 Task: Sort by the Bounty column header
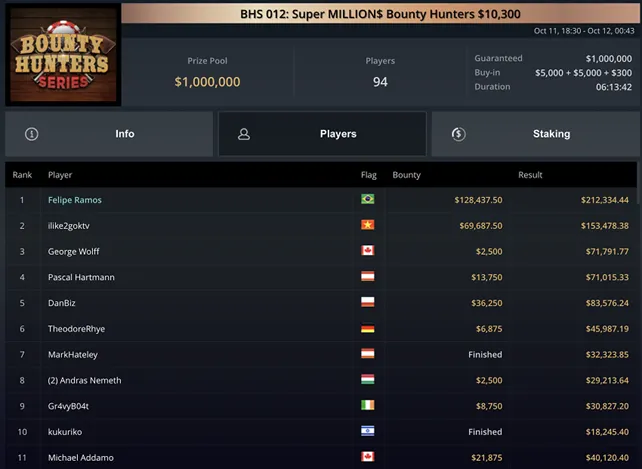(407, 175)
